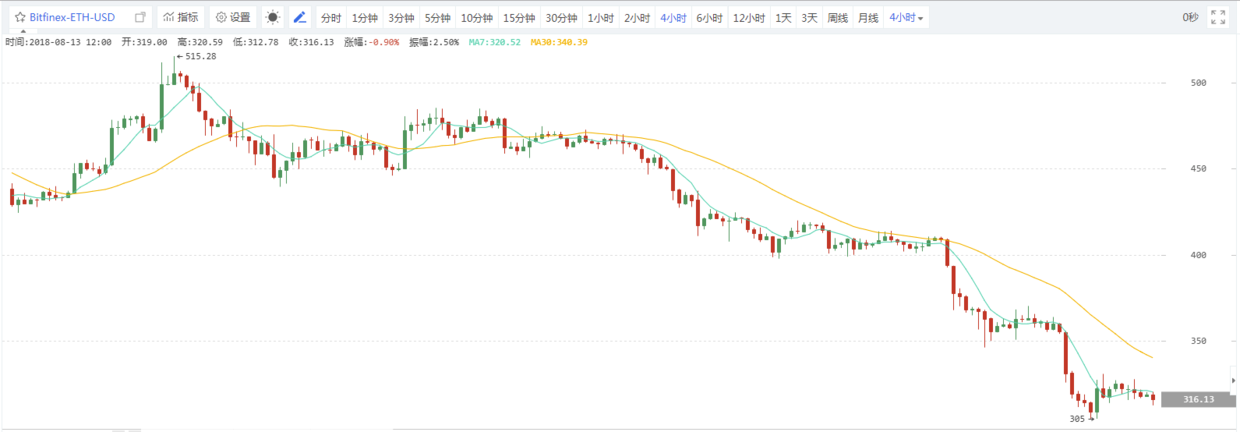The width and height of the screenshot is (1240, 432).
Task: Open the 设置 settings panel
Action: 234,17
